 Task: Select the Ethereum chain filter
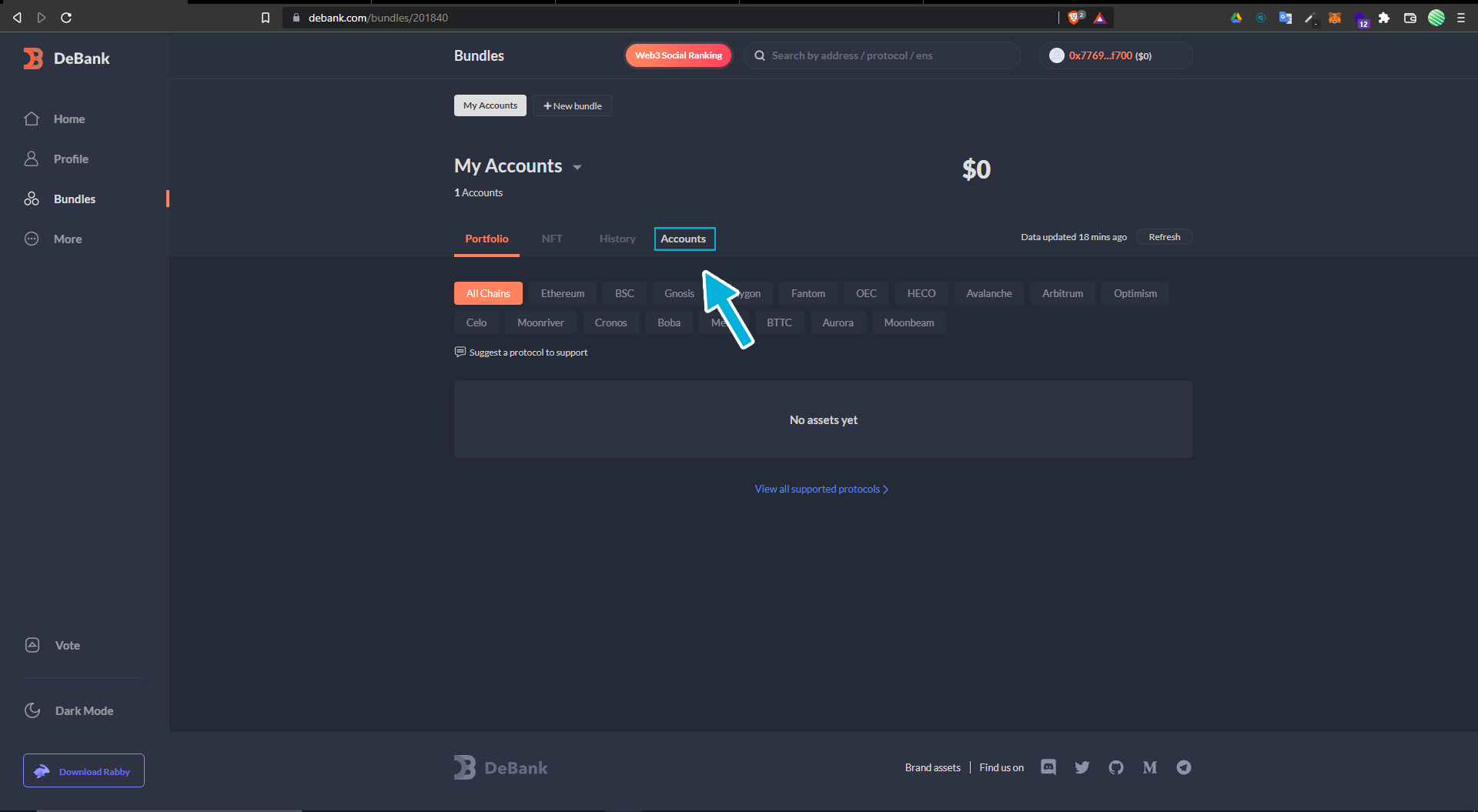(x=562, y=293)
